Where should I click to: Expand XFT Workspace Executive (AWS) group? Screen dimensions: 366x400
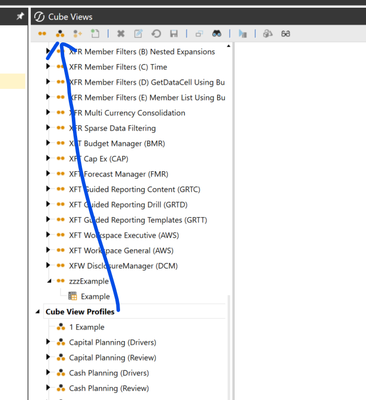click(x=48, y=235)
